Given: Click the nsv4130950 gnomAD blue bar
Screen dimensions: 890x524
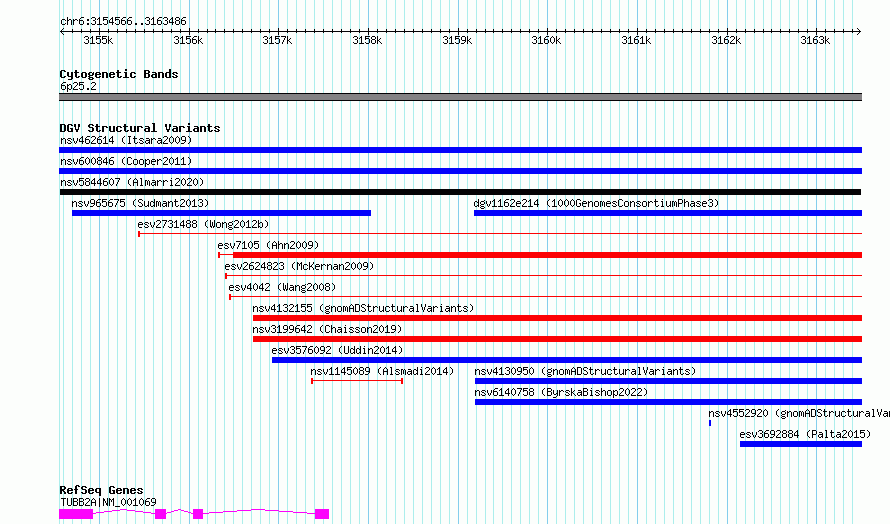Looking at the screenshot, I should [669, 381].
